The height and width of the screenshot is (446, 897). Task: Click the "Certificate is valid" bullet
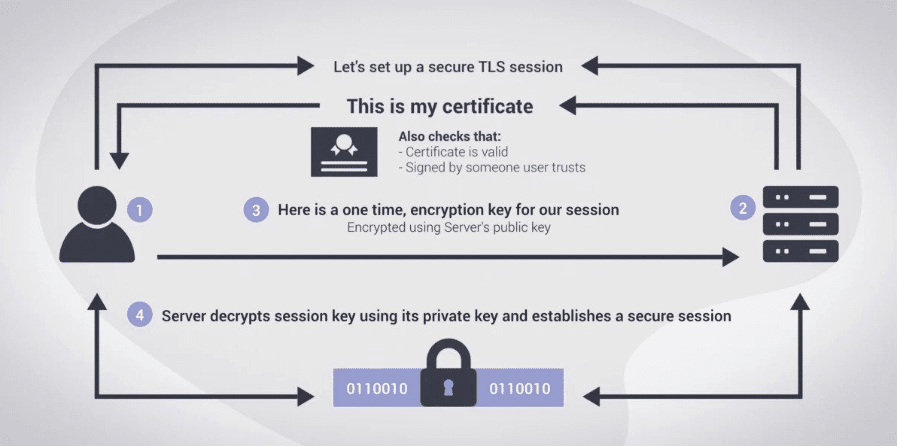tap(453, 152)
